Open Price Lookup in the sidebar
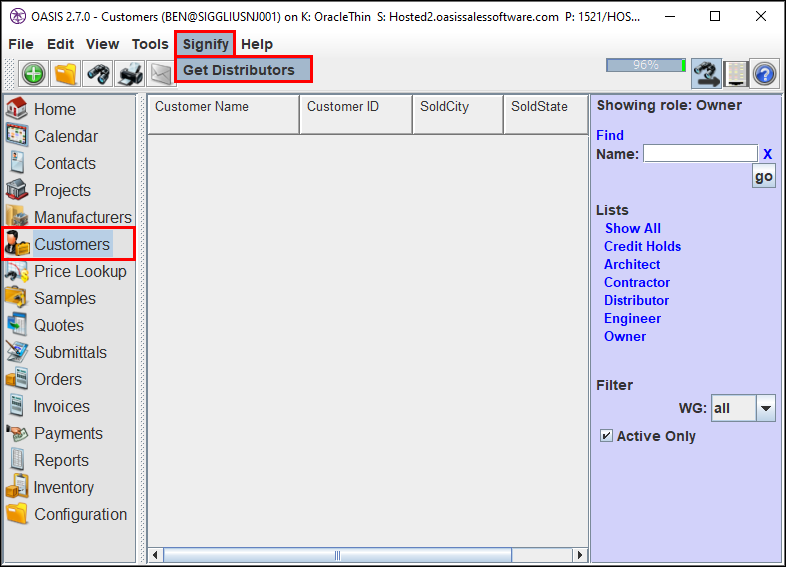 [x=66, y=271]
